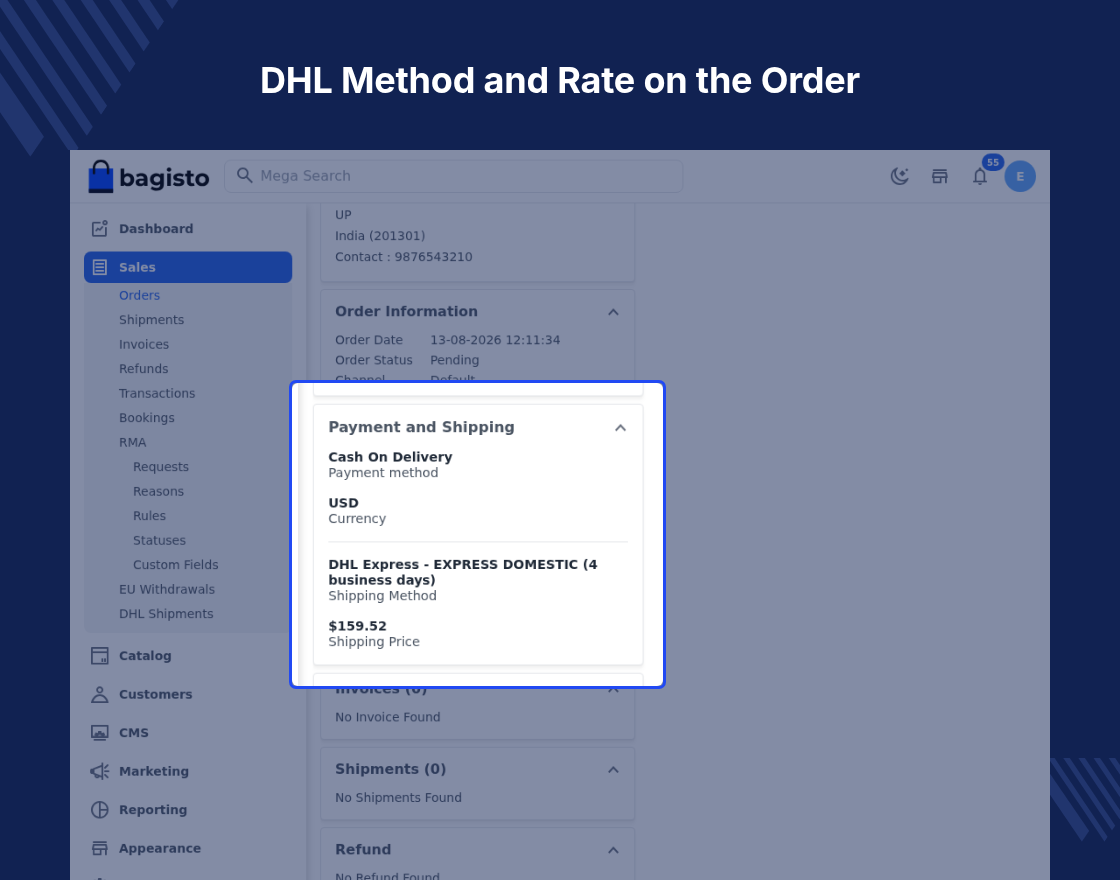Viewport: 1120px width, 880px height.
Task: Click order date 13-08-2026 12:11:34
Action: coord(495,340)
